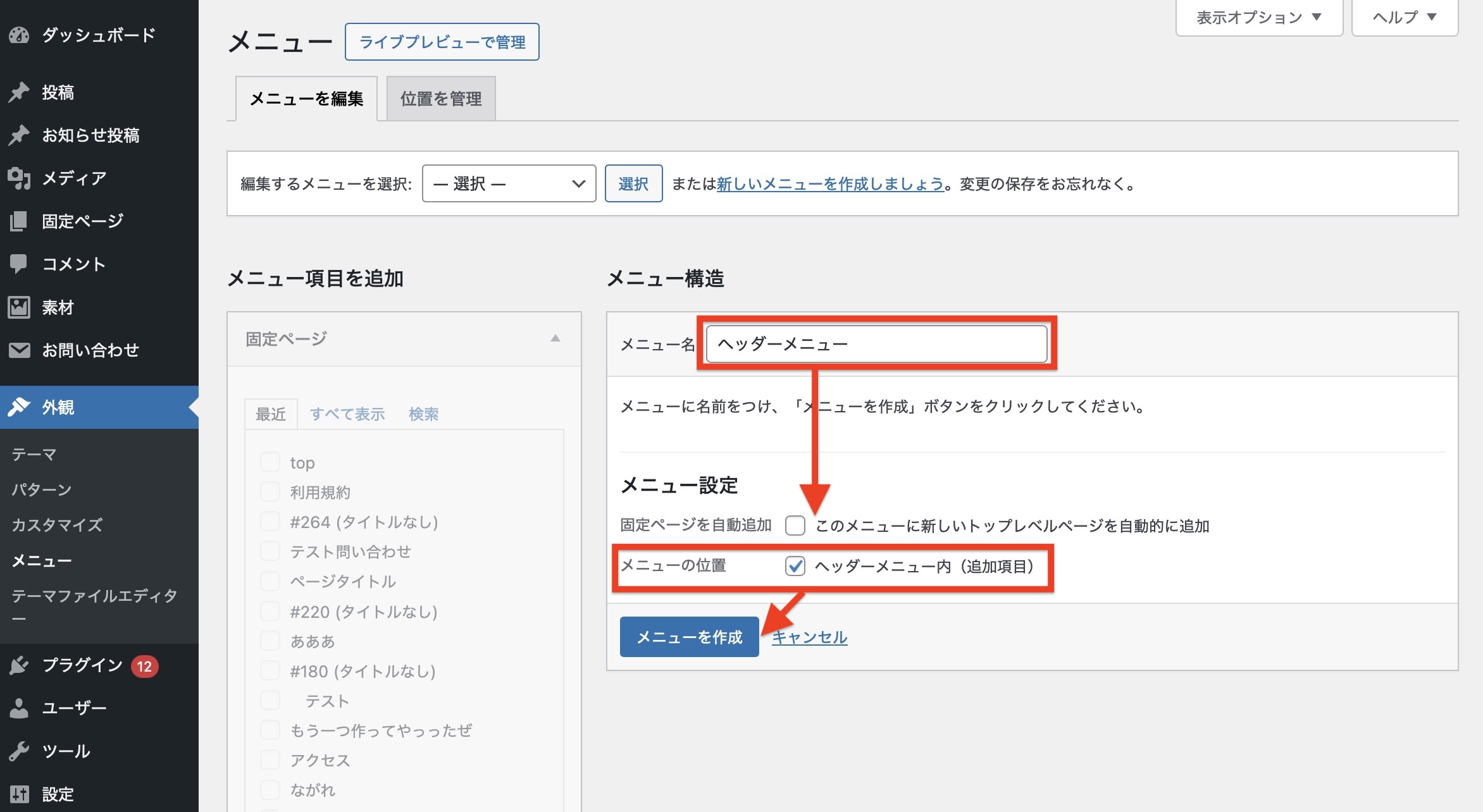Collapse the 固定ページ accordion section
Image resolution: width=1483 pixels, height=812 pixels.
pyautogui.click(x=555, y=338)
